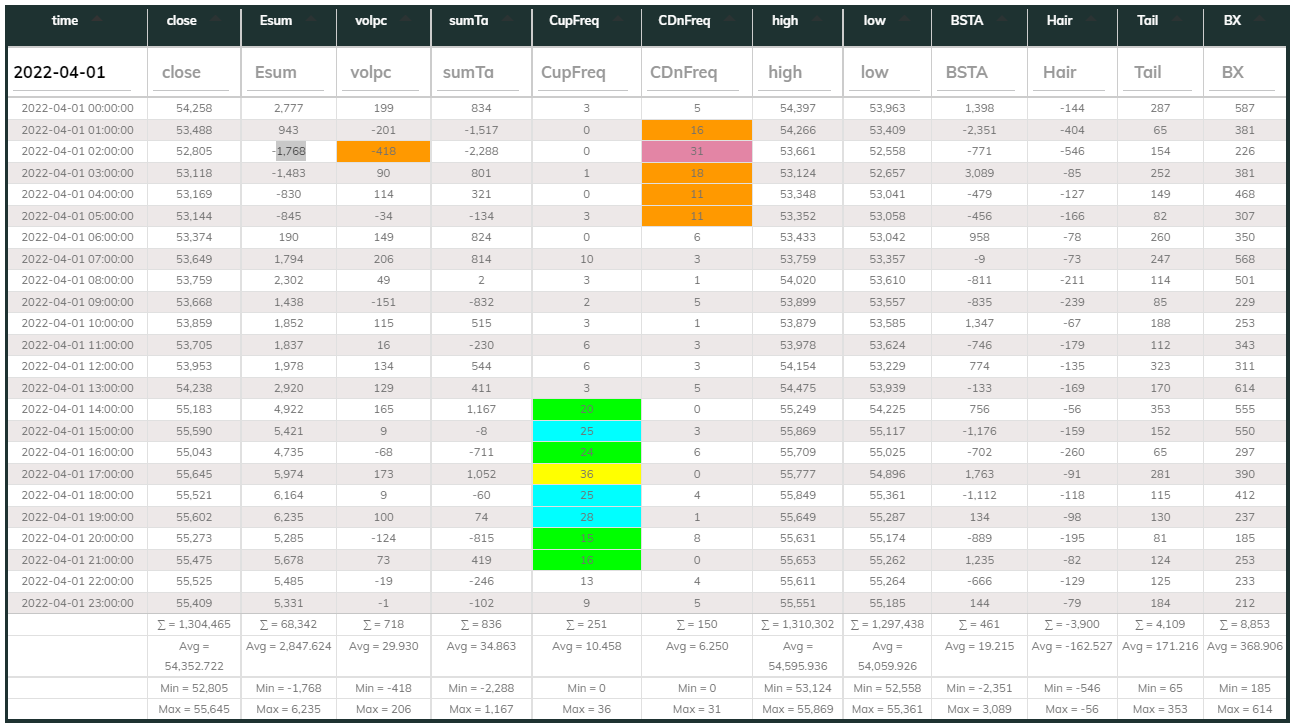Select the CupFreq footer Max = 36
The width and height of the screenshot is (1296, 726).
click(586, 709)
